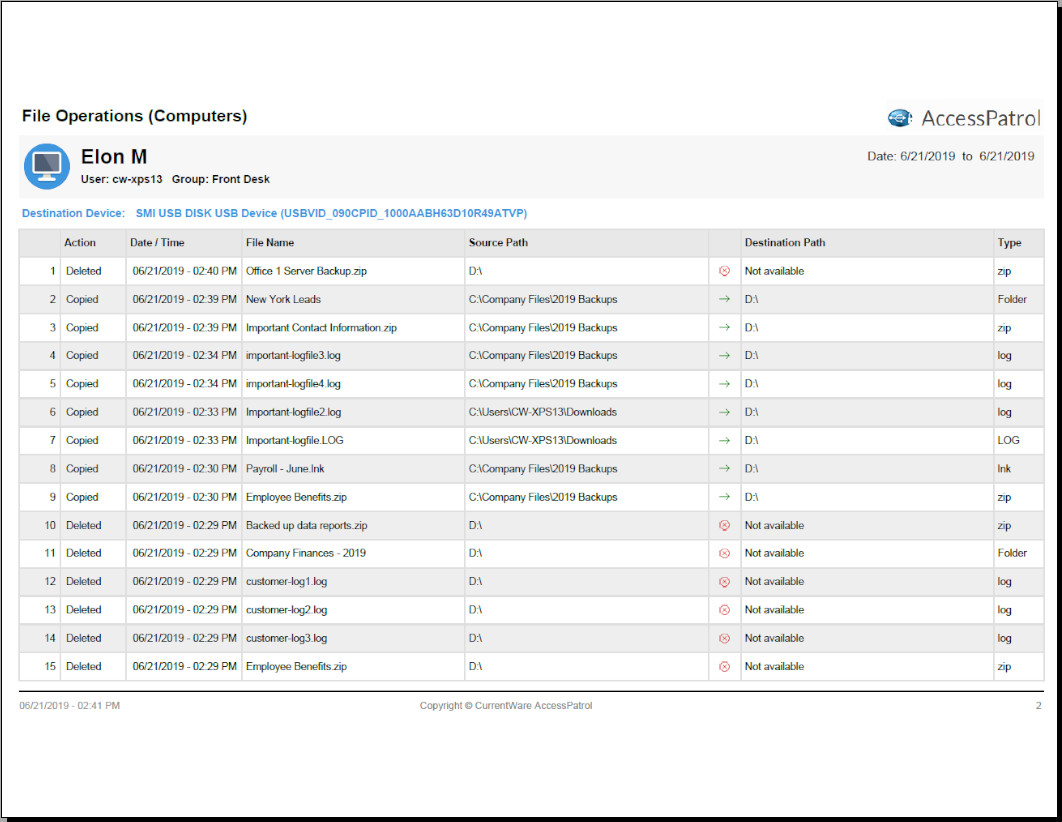Click the blue computer monitor icon
1062x822 pixels.
pyautogui.click(x=47, y=166)
